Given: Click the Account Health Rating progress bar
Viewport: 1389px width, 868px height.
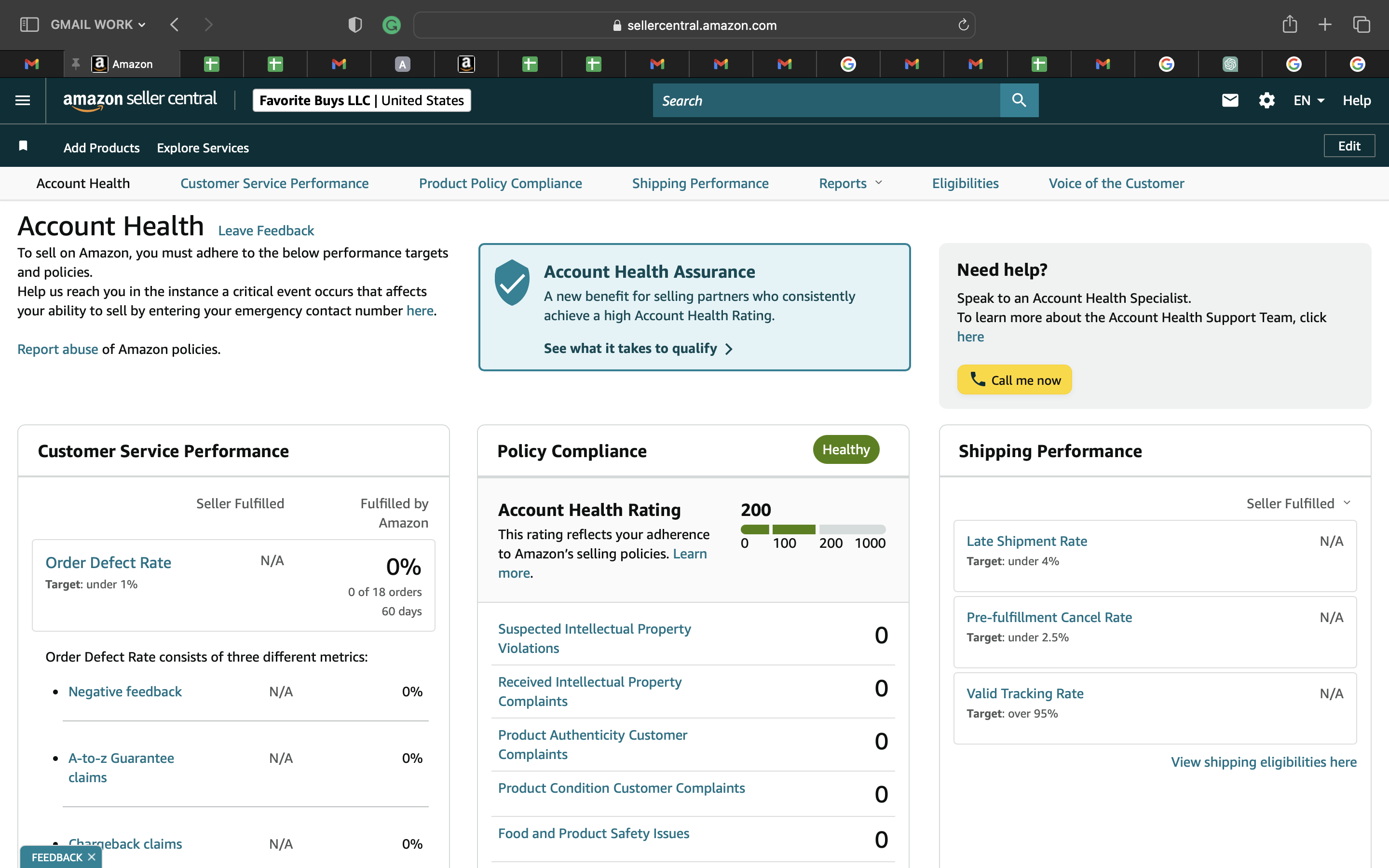Looking at the screenshot, I should click(813, 529).
